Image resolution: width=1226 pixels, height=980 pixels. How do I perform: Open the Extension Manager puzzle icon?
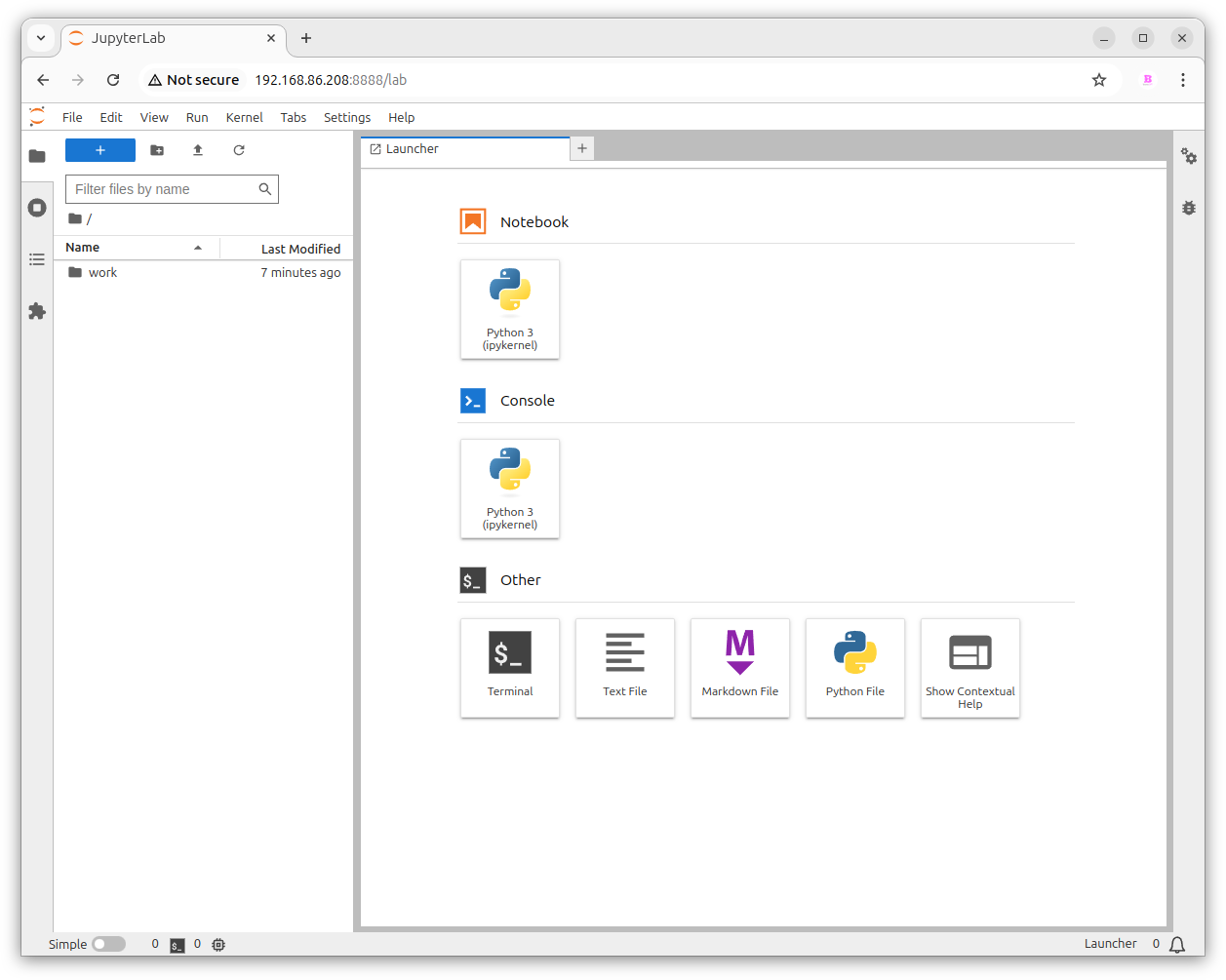[x=37, y=311]
